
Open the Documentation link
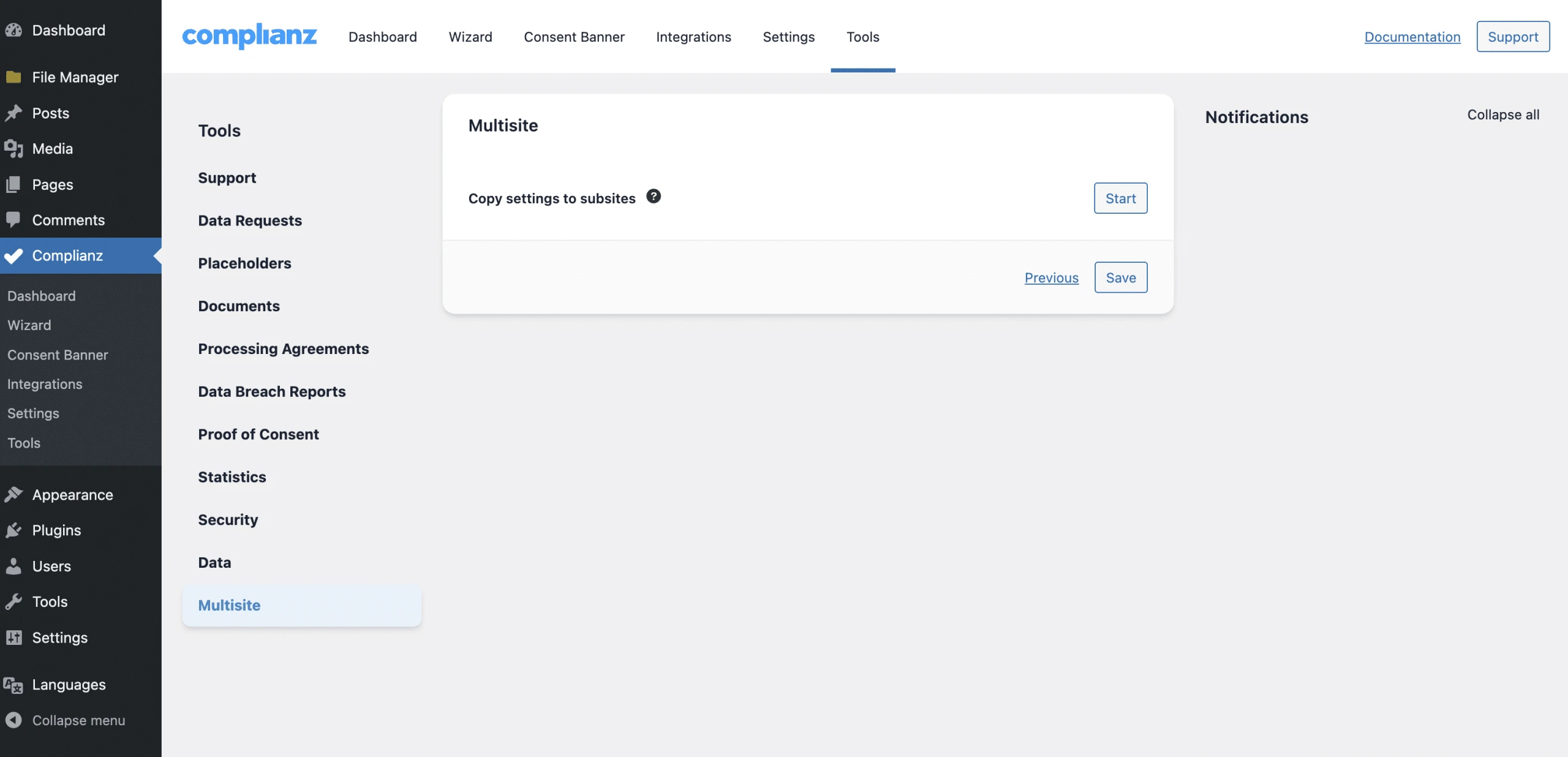[x=1412, y=37]
